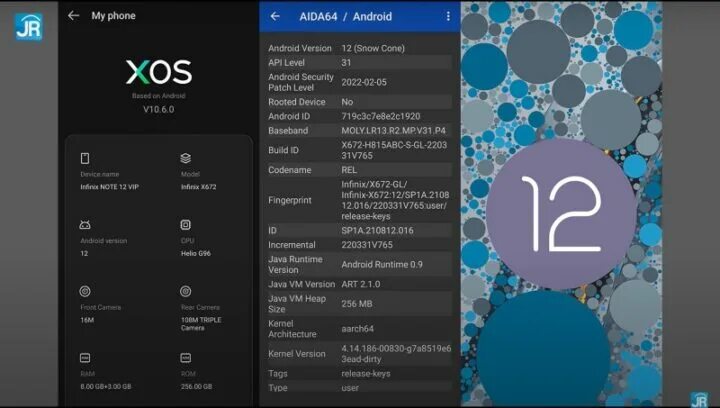Image resolution: width=720 pixels, height=408 pixels.
Task: Tap the Front Camera icon
Action: pyautogui.click(x=85, y=291)
